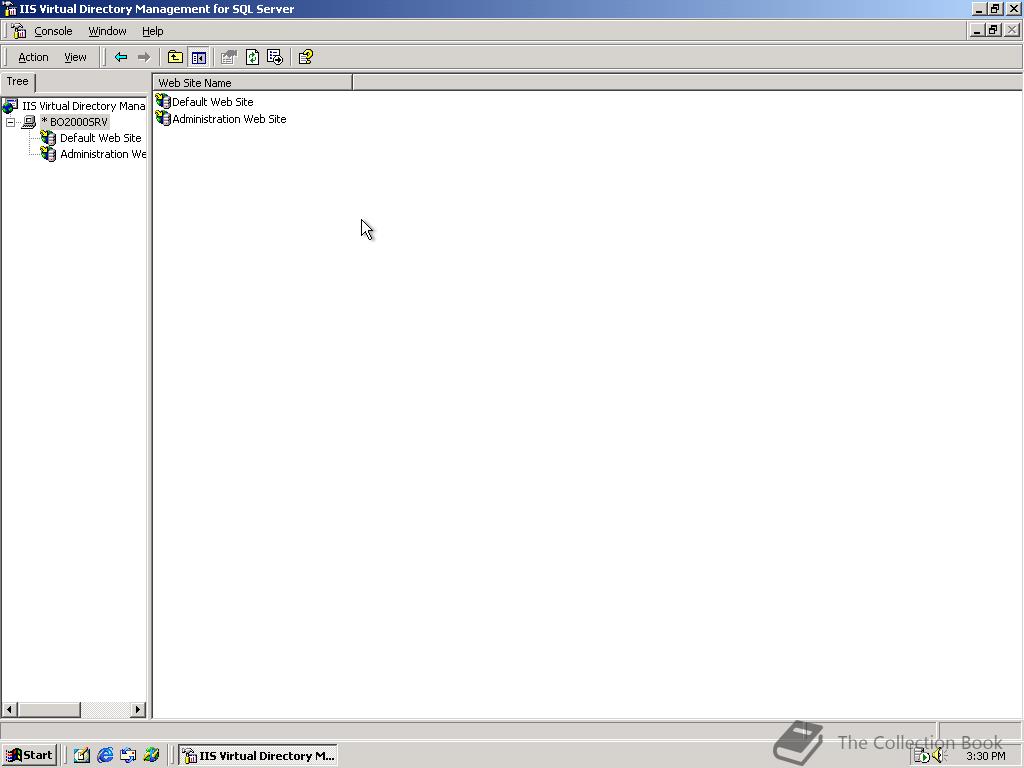Viewport: 1024px width, 768px height.
Task: Click Default Web Site icon in tree
Action: [48, 138]
